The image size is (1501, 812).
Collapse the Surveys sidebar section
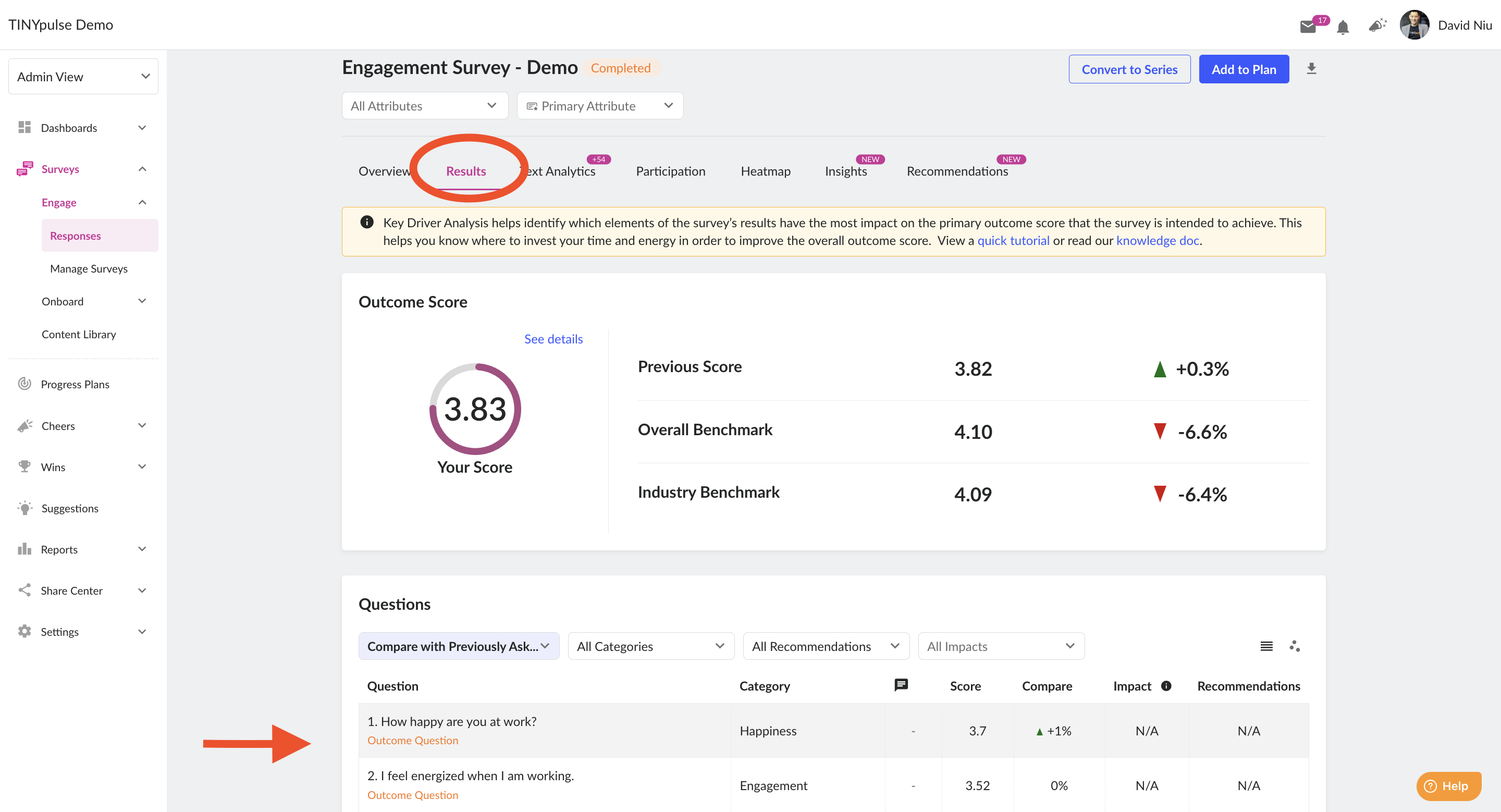click(x=83, y=169)
